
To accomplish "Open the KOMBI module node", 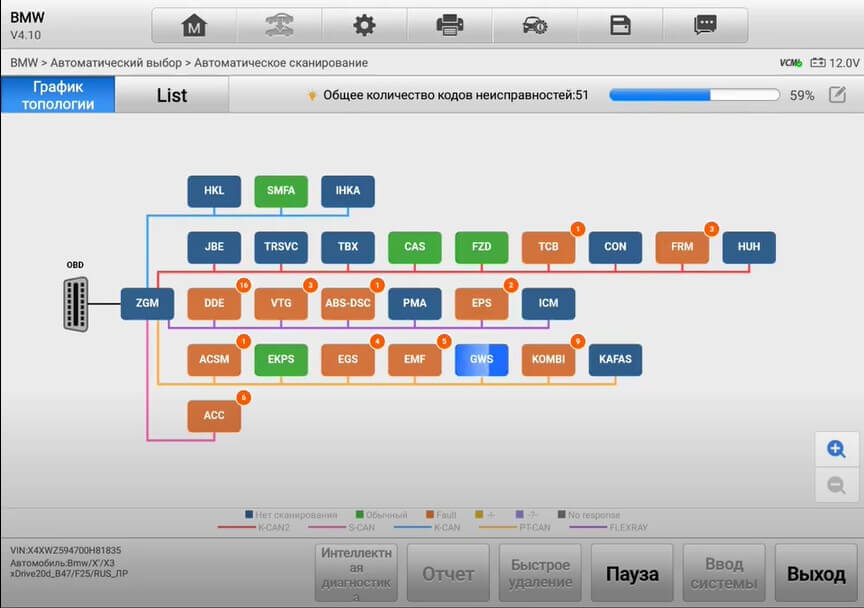I will coord(548,359).
